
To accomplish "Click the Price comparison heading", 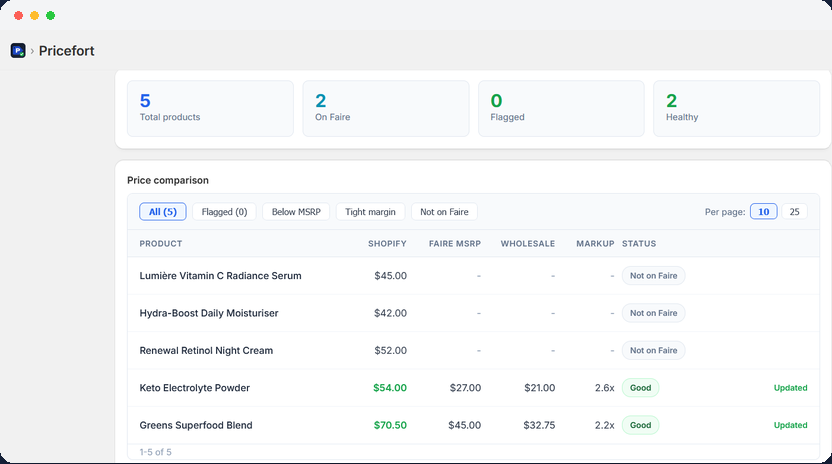I will (x=168, y=181).
